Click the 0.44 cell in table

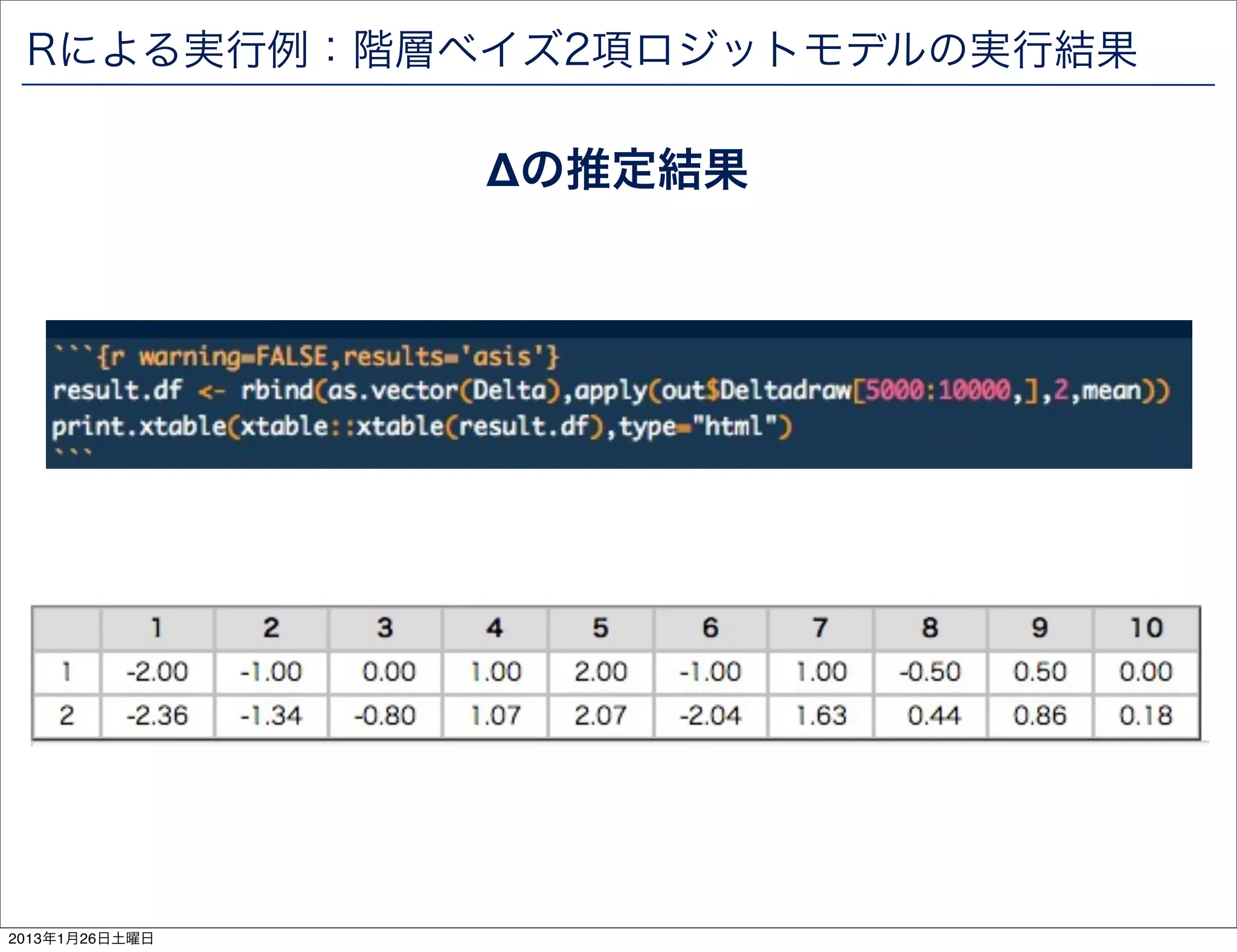(933, 716)
